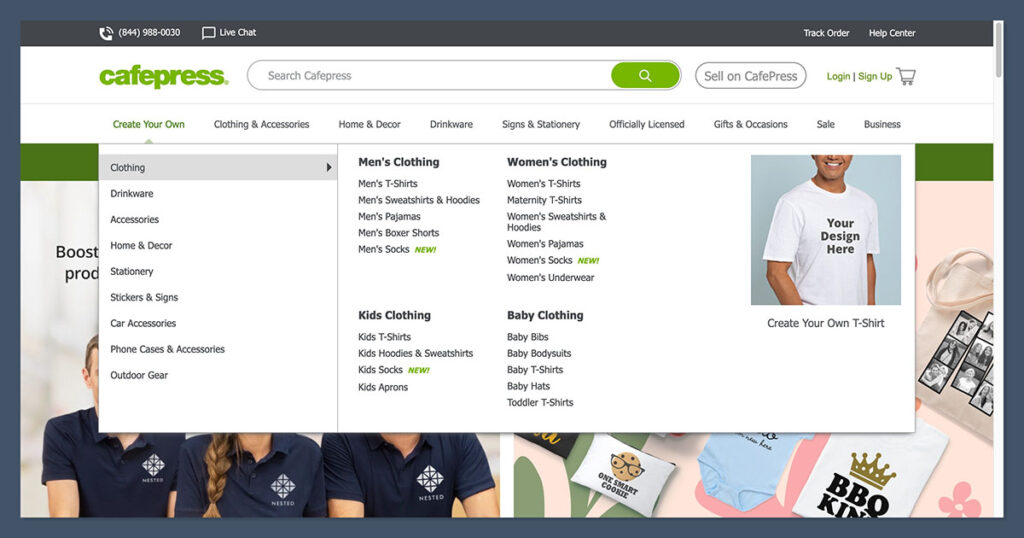Click Track Order in the top bar
The width and height of the screenshot is (1024, 538).
[x=826, y=33]
